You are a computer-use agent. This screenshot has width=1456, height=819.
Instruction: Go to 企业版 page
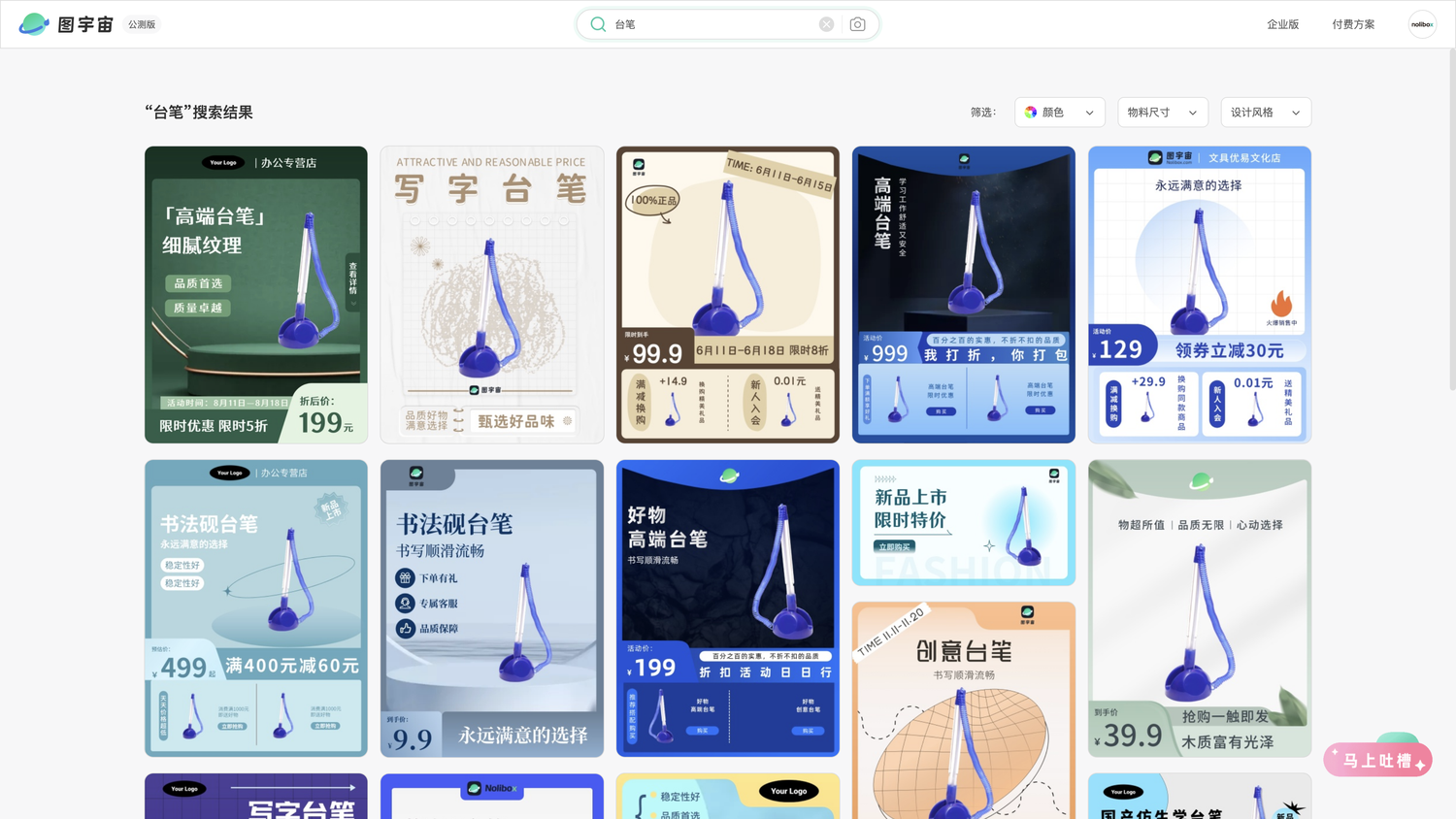pyautogui.click(x=1282, y=24)
